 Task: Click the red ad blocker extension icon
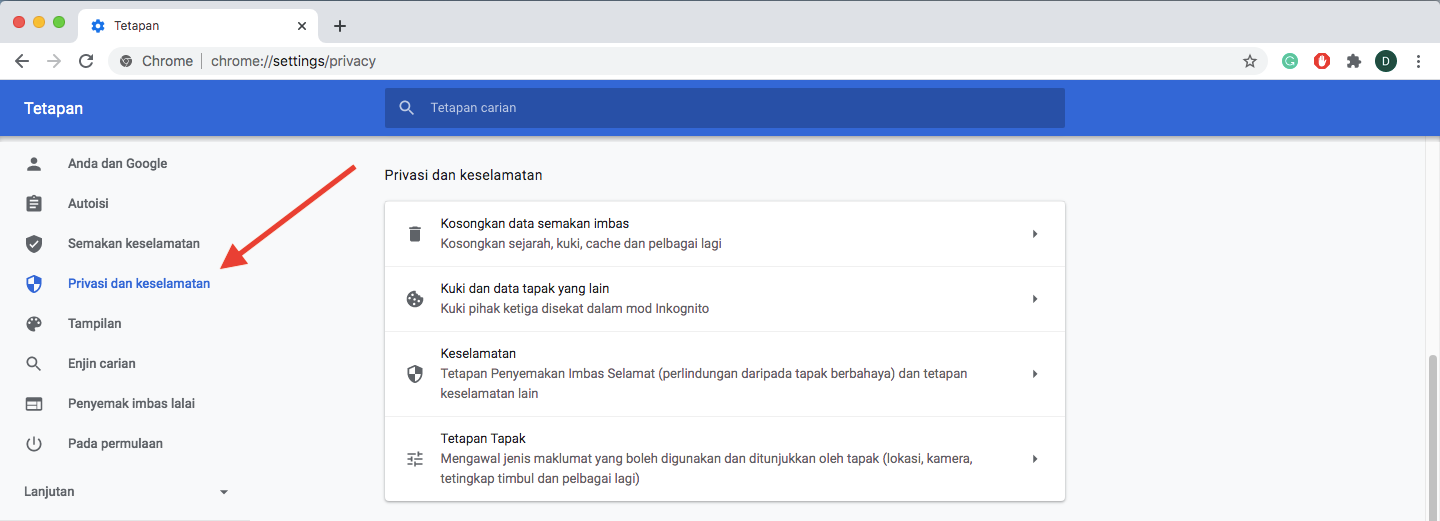pyautogui.click(x=1322, y=61)
